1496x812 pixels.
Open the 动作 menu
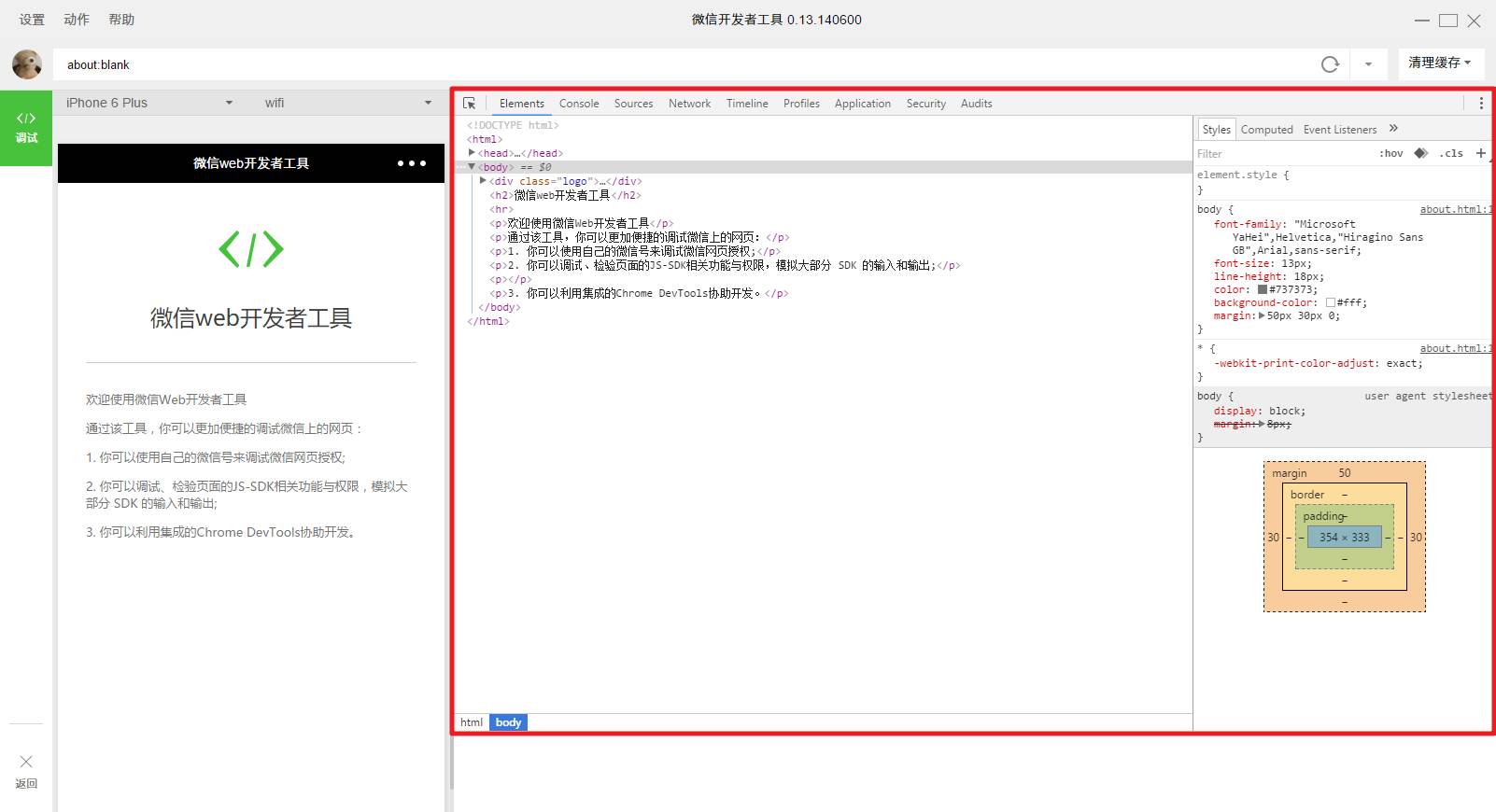pos(77,20)
